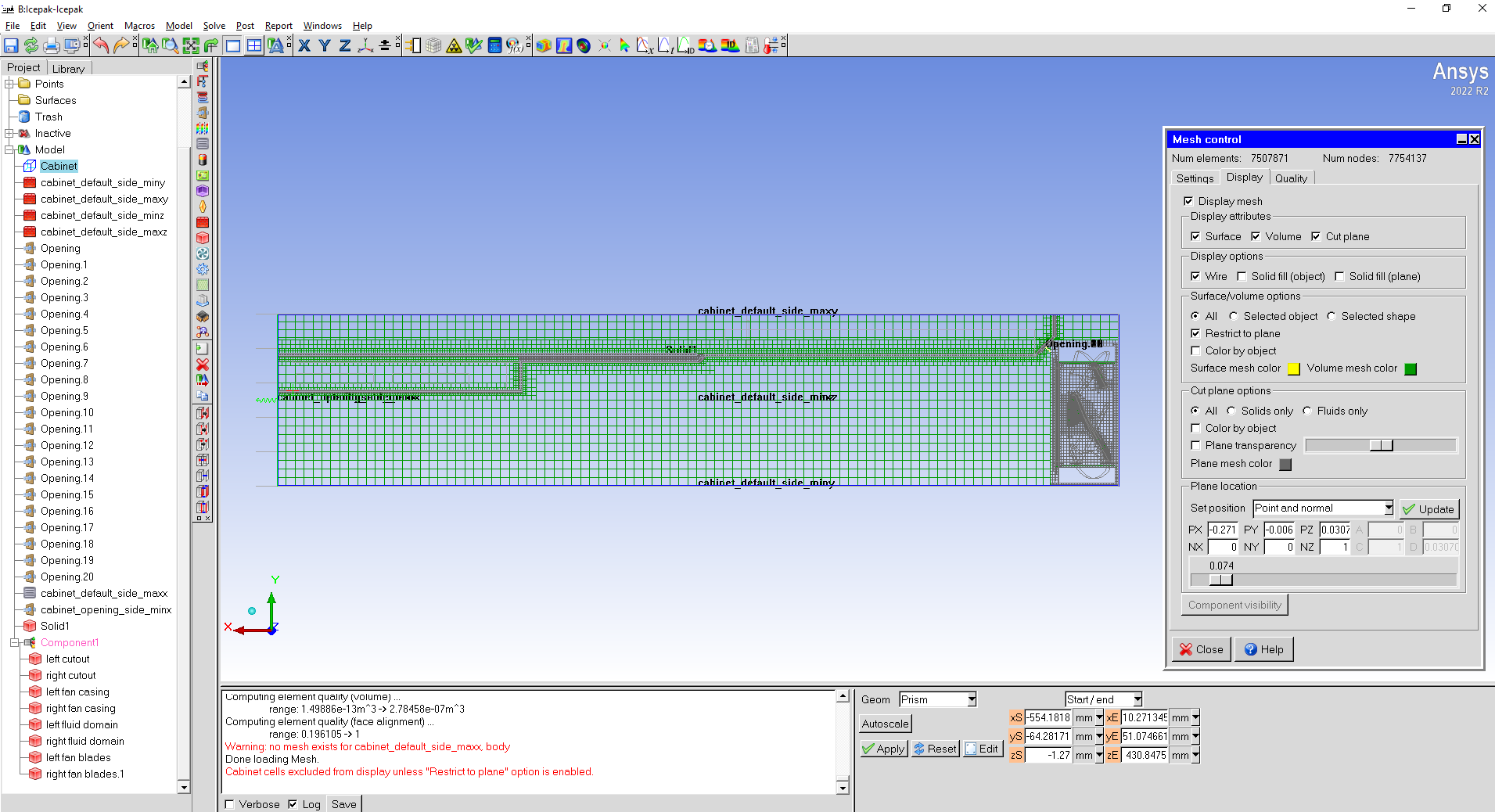Click the yellow Surface mesh color swatch
Image resolution: width=1495 pixels, height=812 pixels.
(1294, 369)
